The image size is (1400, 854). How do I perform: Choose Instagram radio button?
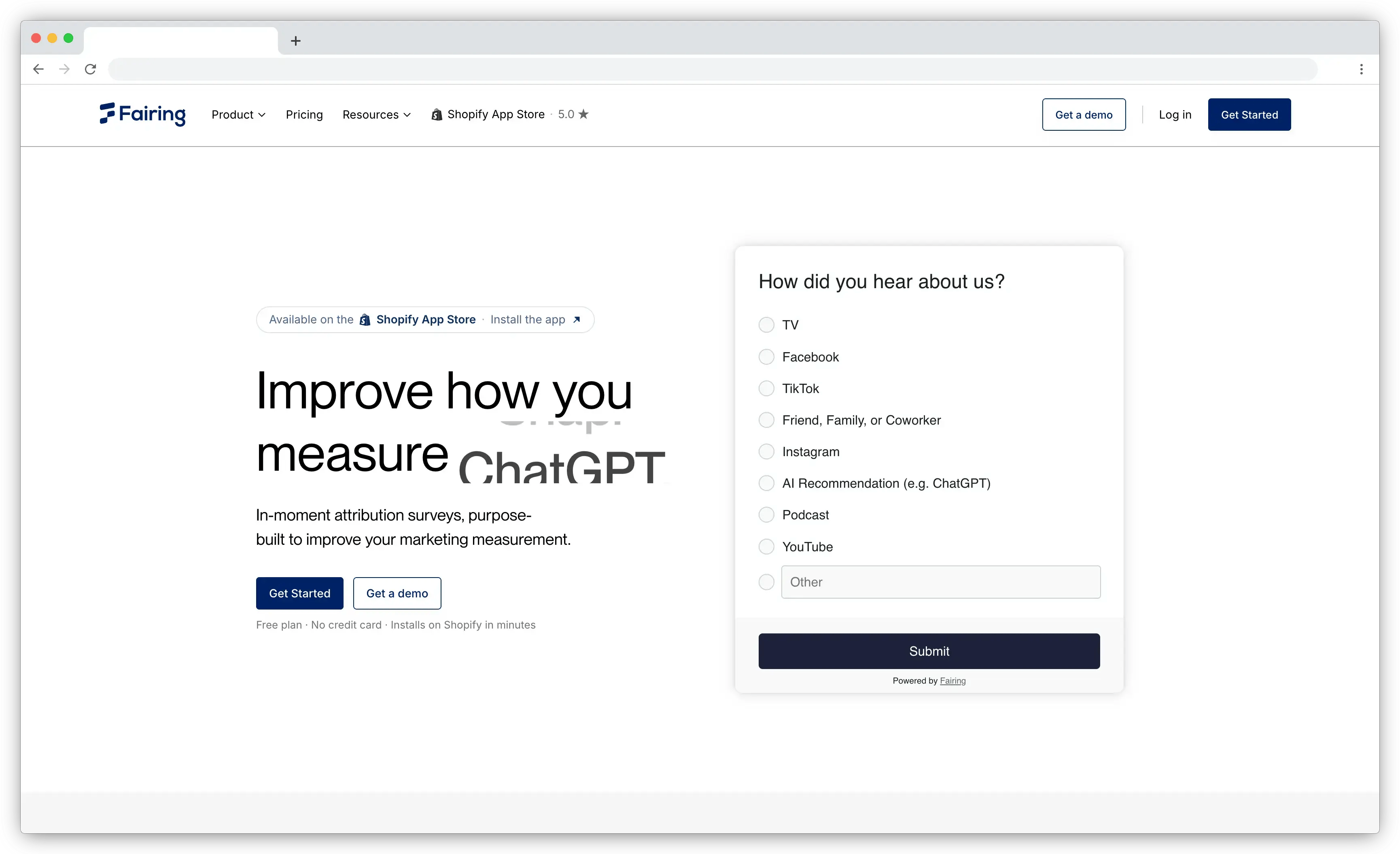(766, 452)
